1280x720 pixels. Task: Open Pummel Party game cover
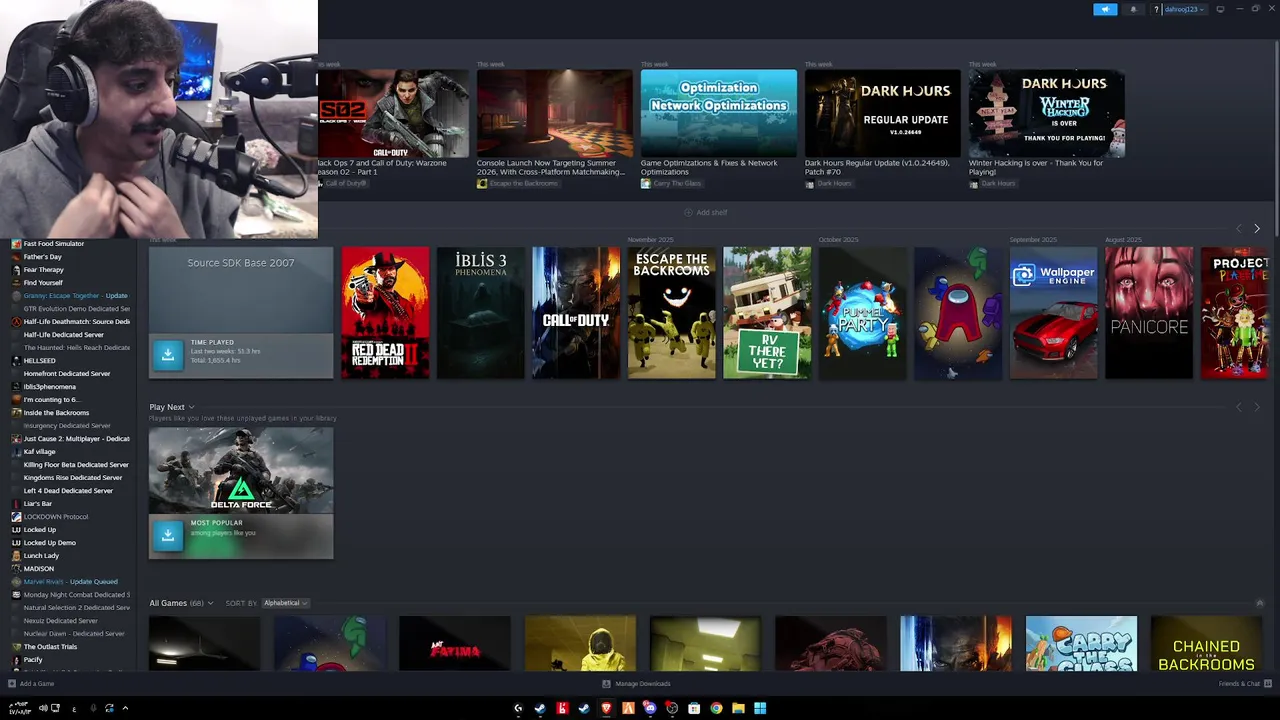point(862,313)
